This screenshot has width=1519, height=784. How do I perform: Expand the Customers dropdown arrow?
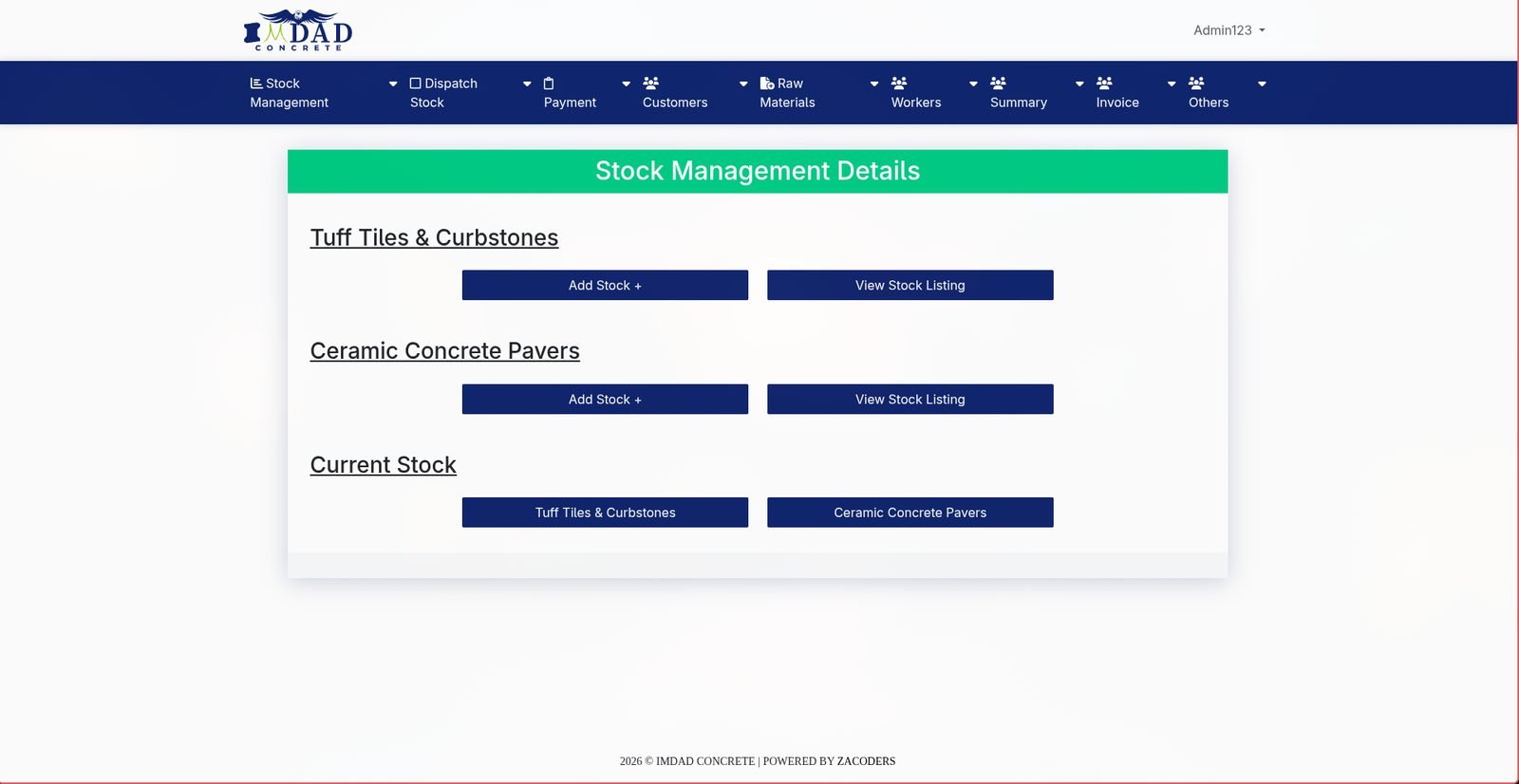(x=743, y=84)
